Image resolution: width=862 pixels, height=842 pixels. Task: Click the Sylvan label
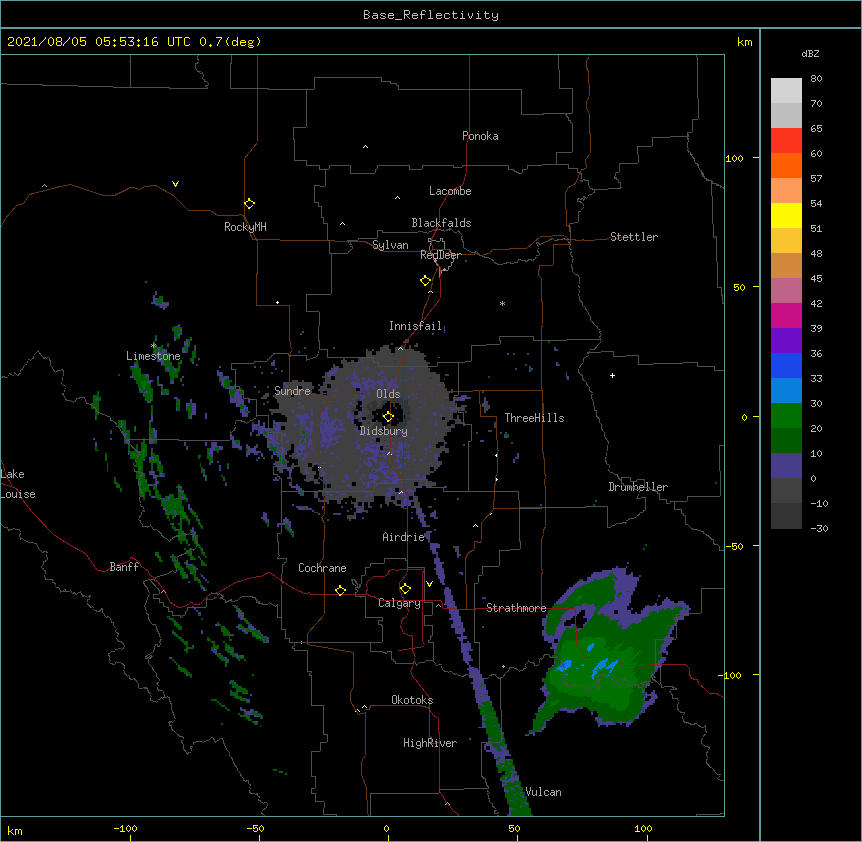pos(390,245)
